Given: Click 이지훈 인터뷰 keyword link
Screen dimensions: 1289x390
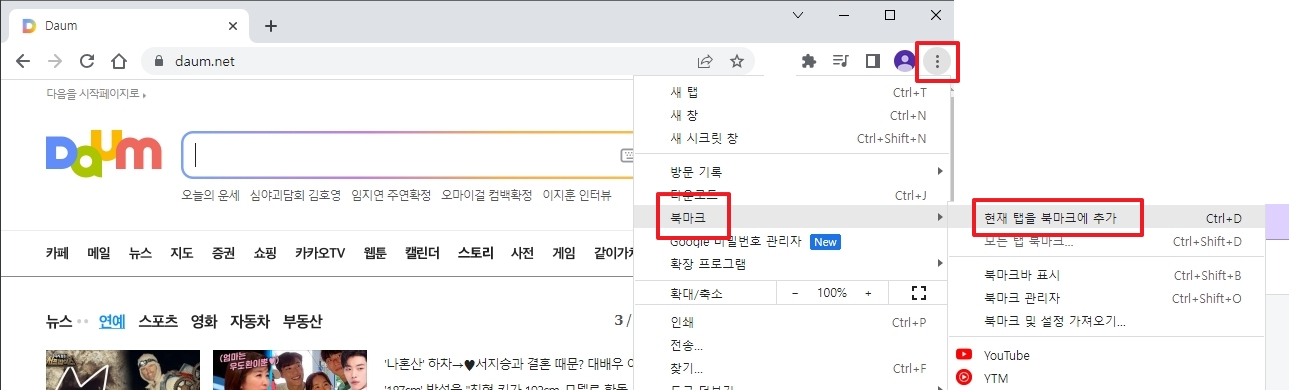Looking at the screenshot, I should [577, 195].
